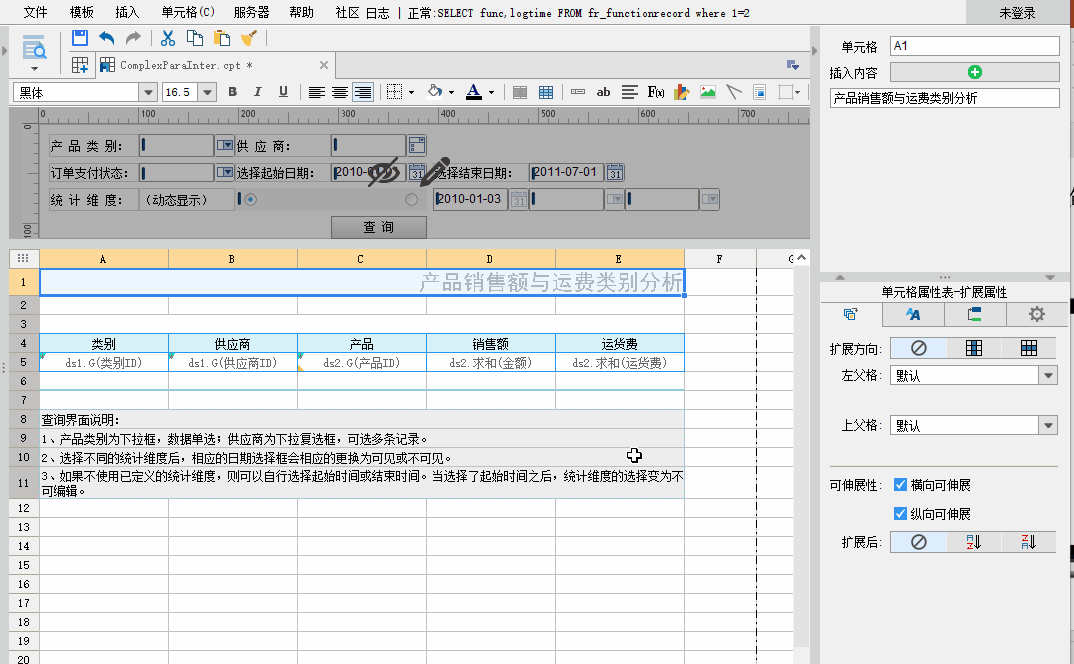Insert a slope line in cell

pos(734,92)
